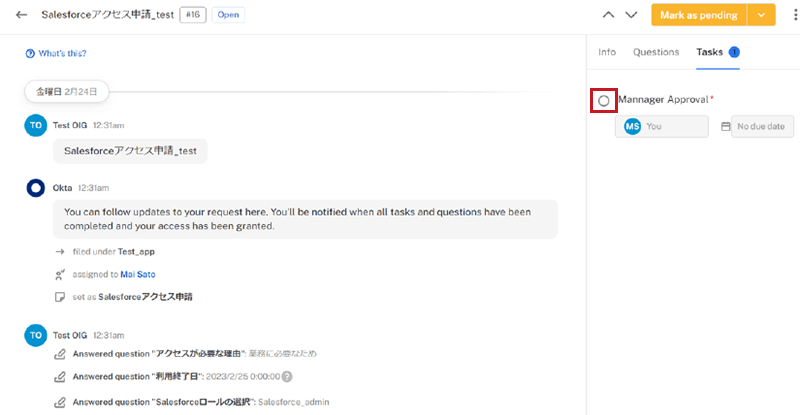Screen dimensions: 800x415
Task: Open the What's this? link
Action: point(62,53)
